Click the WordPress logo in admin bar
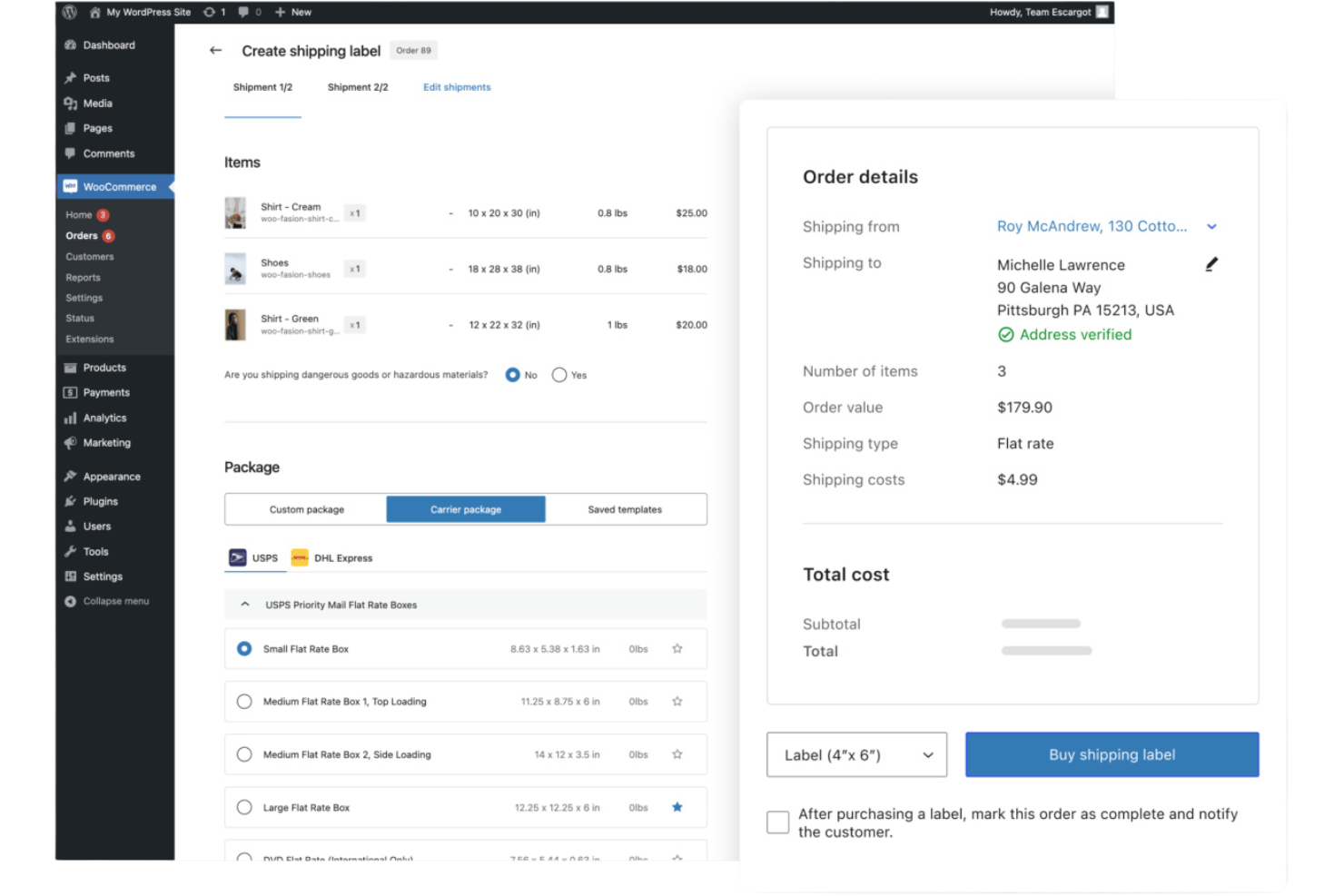The image size is (1344, 896). [x=70, y=12]
